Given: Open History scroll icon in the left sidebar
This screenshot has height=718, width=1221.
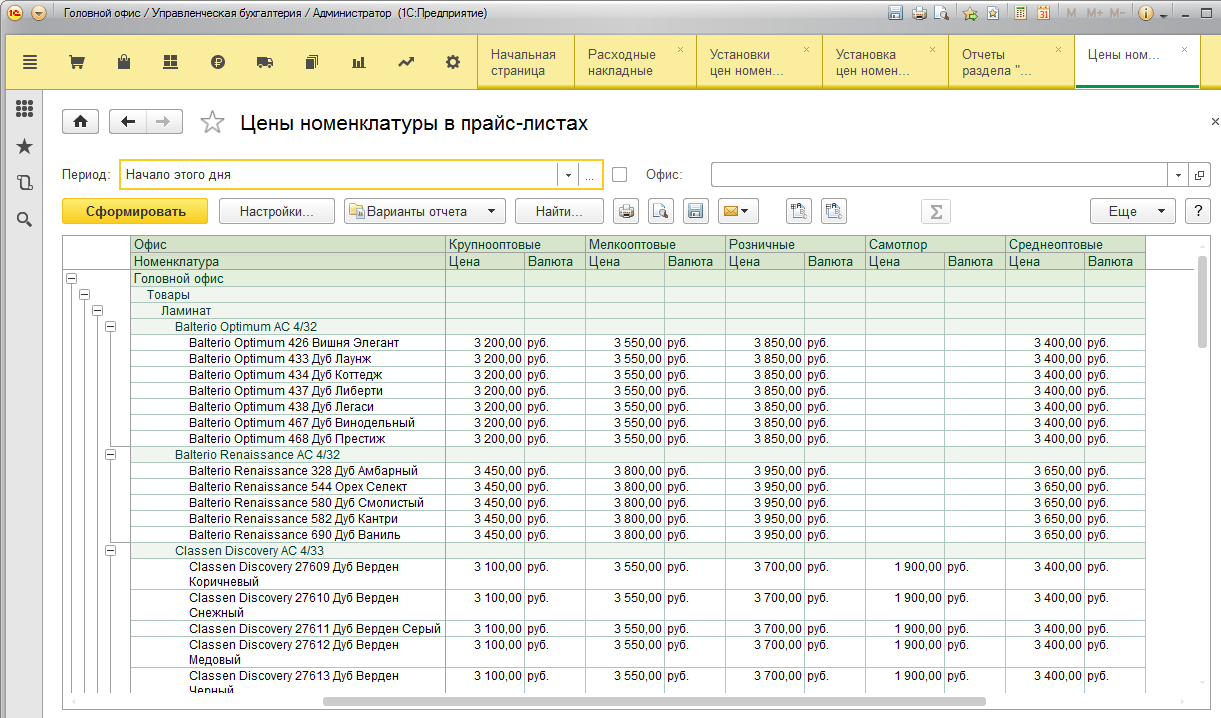Looking at the screenshot, I should point(25,183).
